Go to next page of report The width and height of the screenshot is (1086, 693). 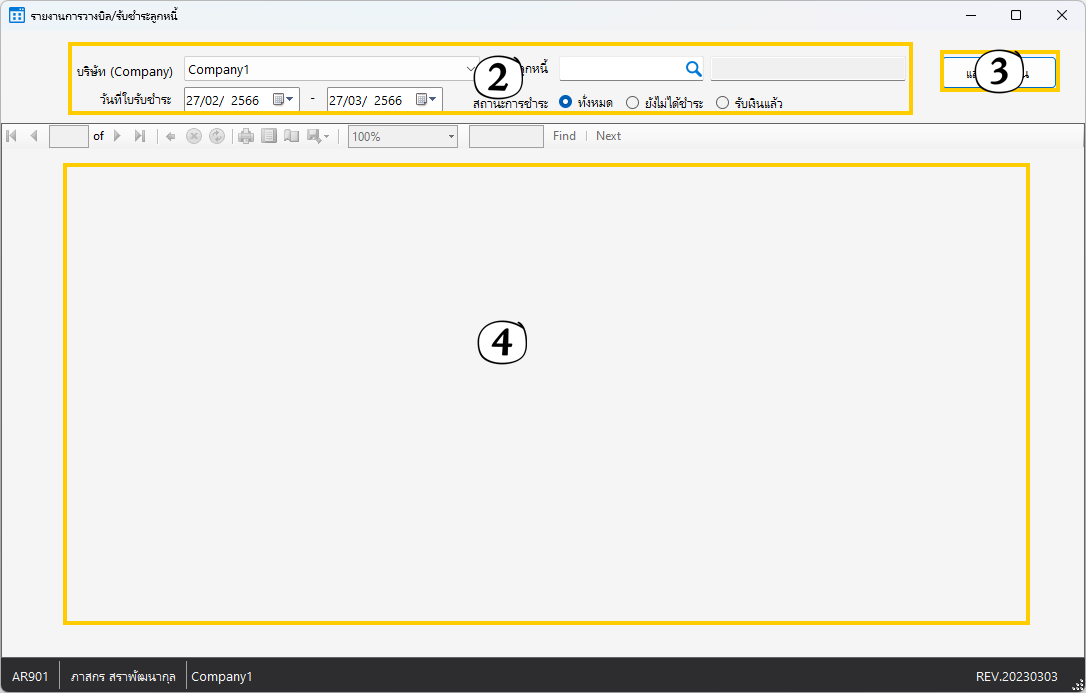(x=118, y=136)
